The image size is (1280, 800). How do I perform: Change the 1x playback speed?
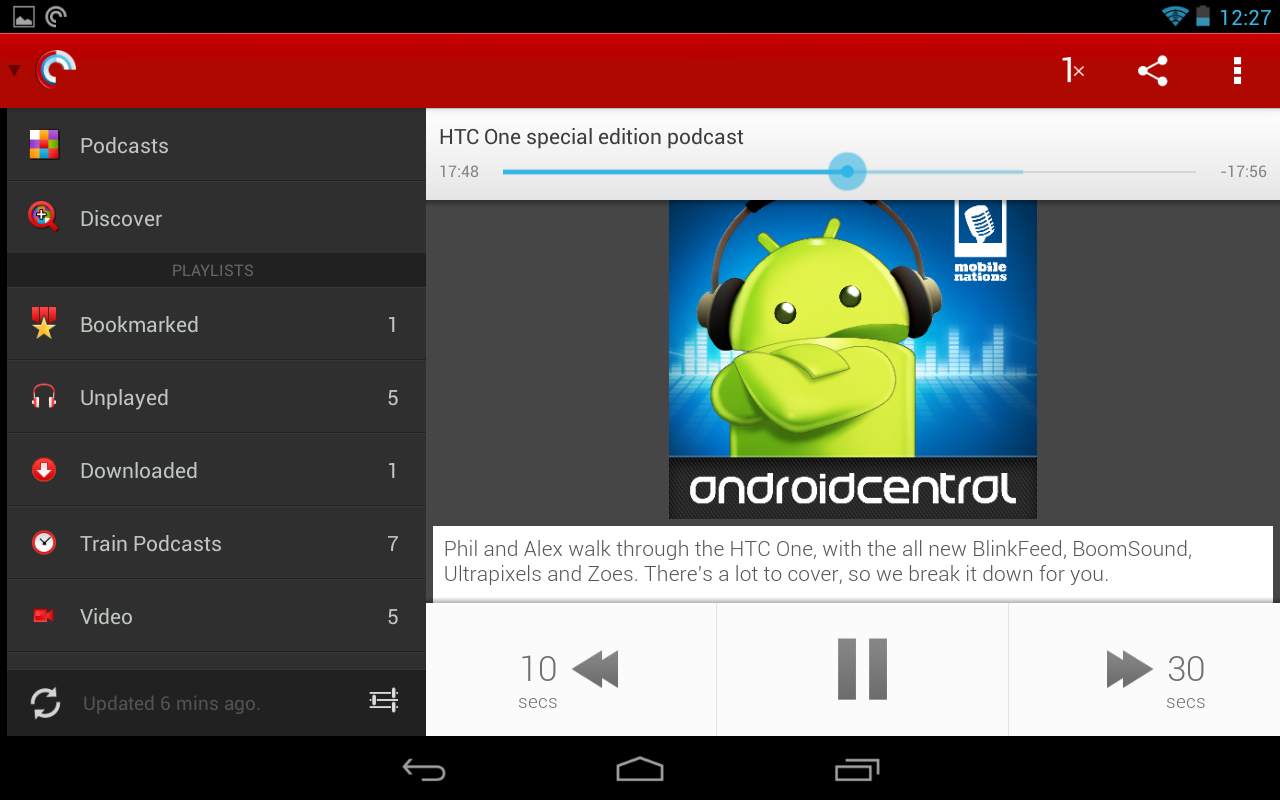1073,70
